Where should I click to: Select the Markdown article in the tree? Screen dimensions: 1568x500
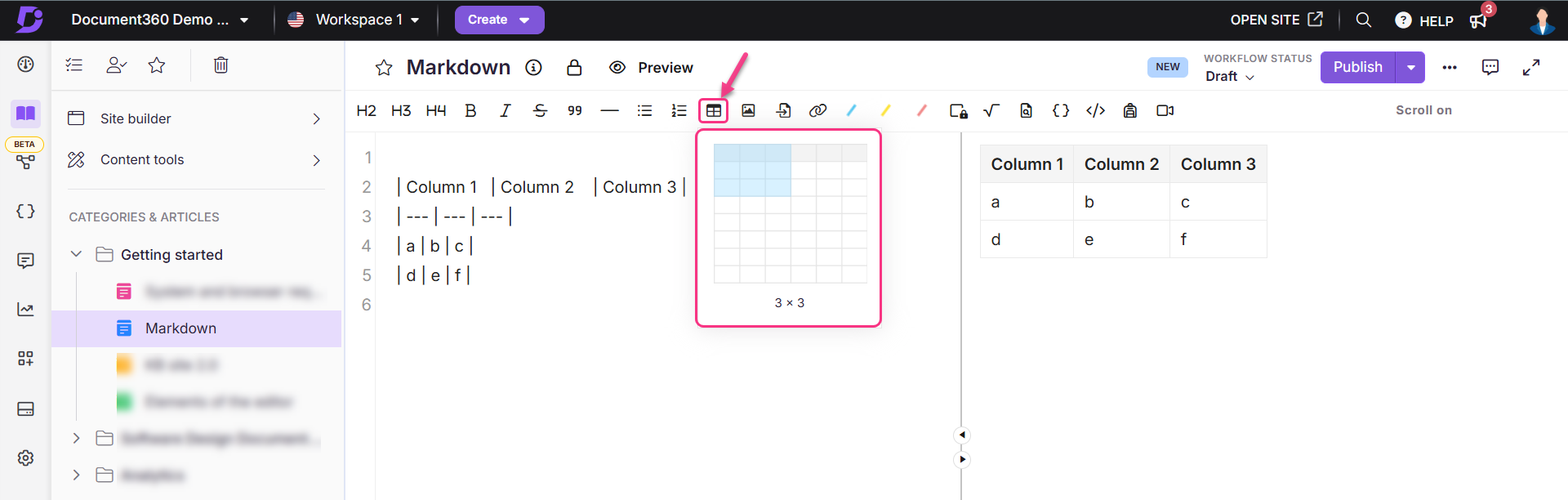180,328
